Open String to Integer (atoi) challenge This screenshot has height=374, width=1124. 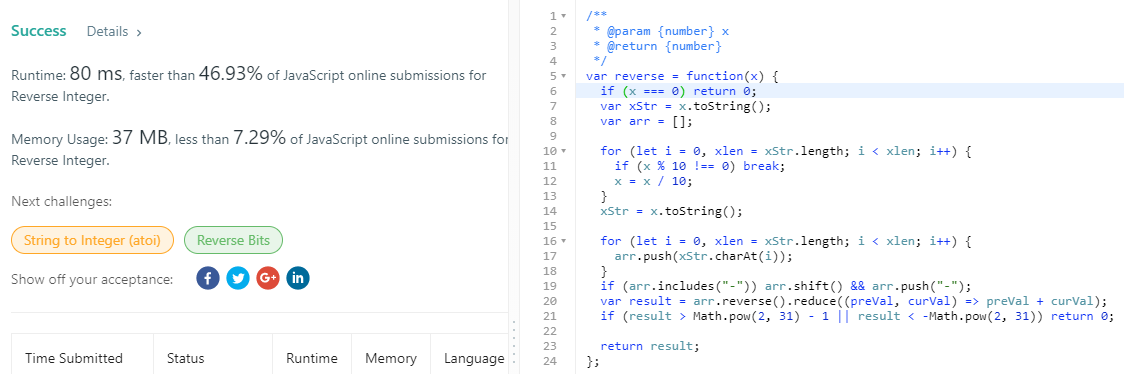[x=92, y=240]
